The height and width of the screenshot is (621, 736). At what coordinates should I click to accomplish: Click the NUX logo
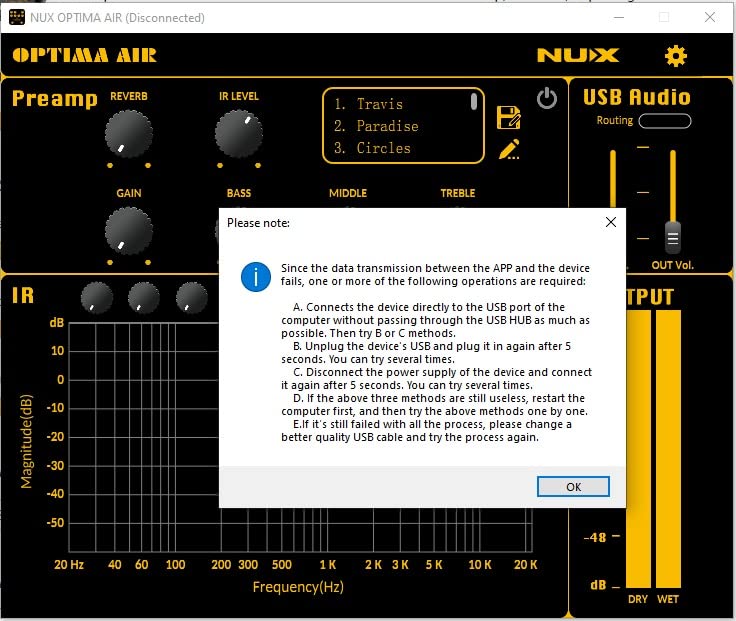pos(578,55)
